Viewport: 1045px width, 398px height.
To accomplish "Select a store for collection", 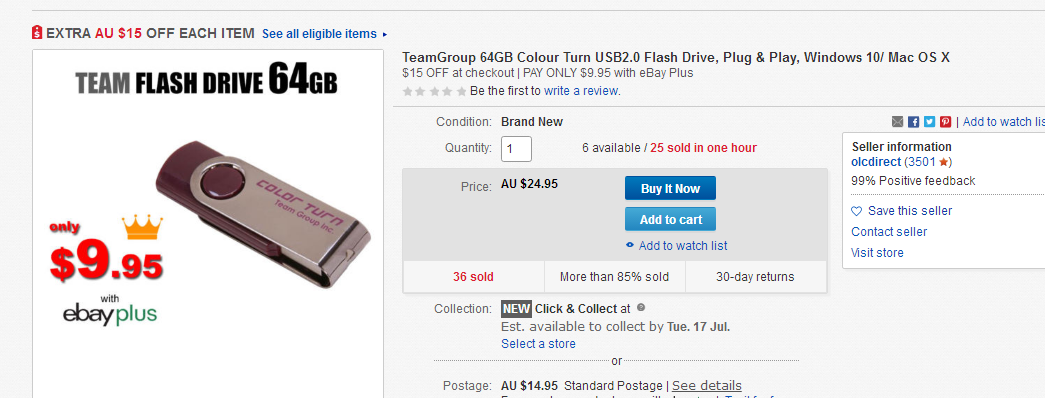I will coord(538,344).
